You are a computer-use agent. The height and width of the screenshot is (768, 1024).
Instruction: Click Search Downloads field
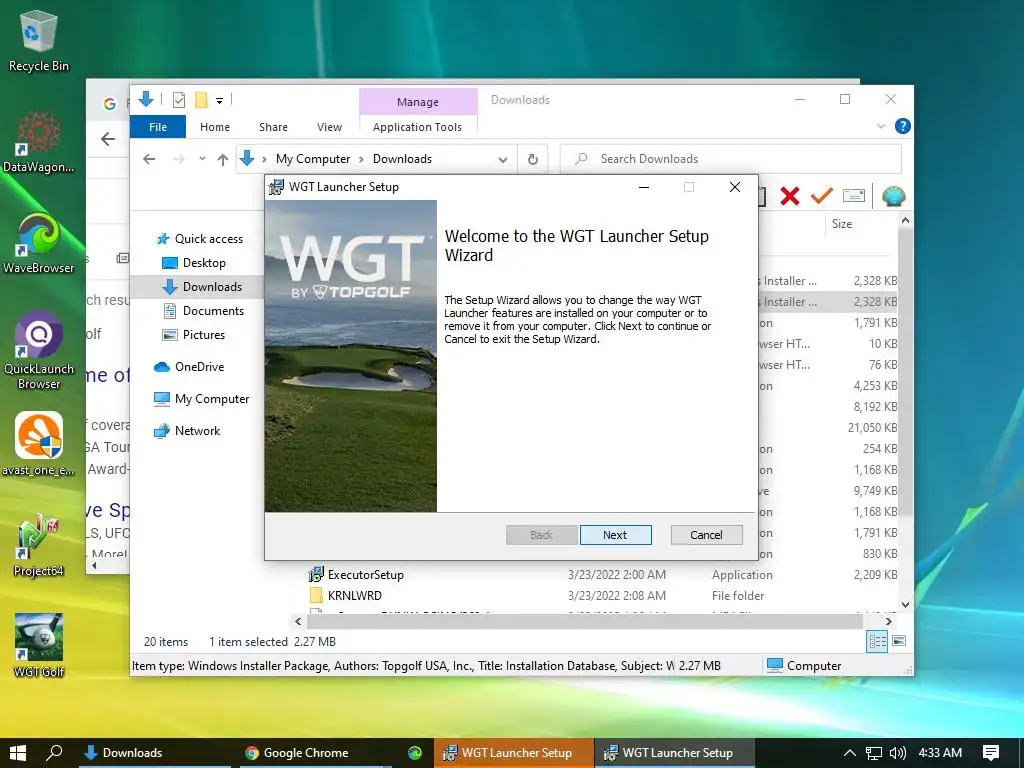click(731, 159)
